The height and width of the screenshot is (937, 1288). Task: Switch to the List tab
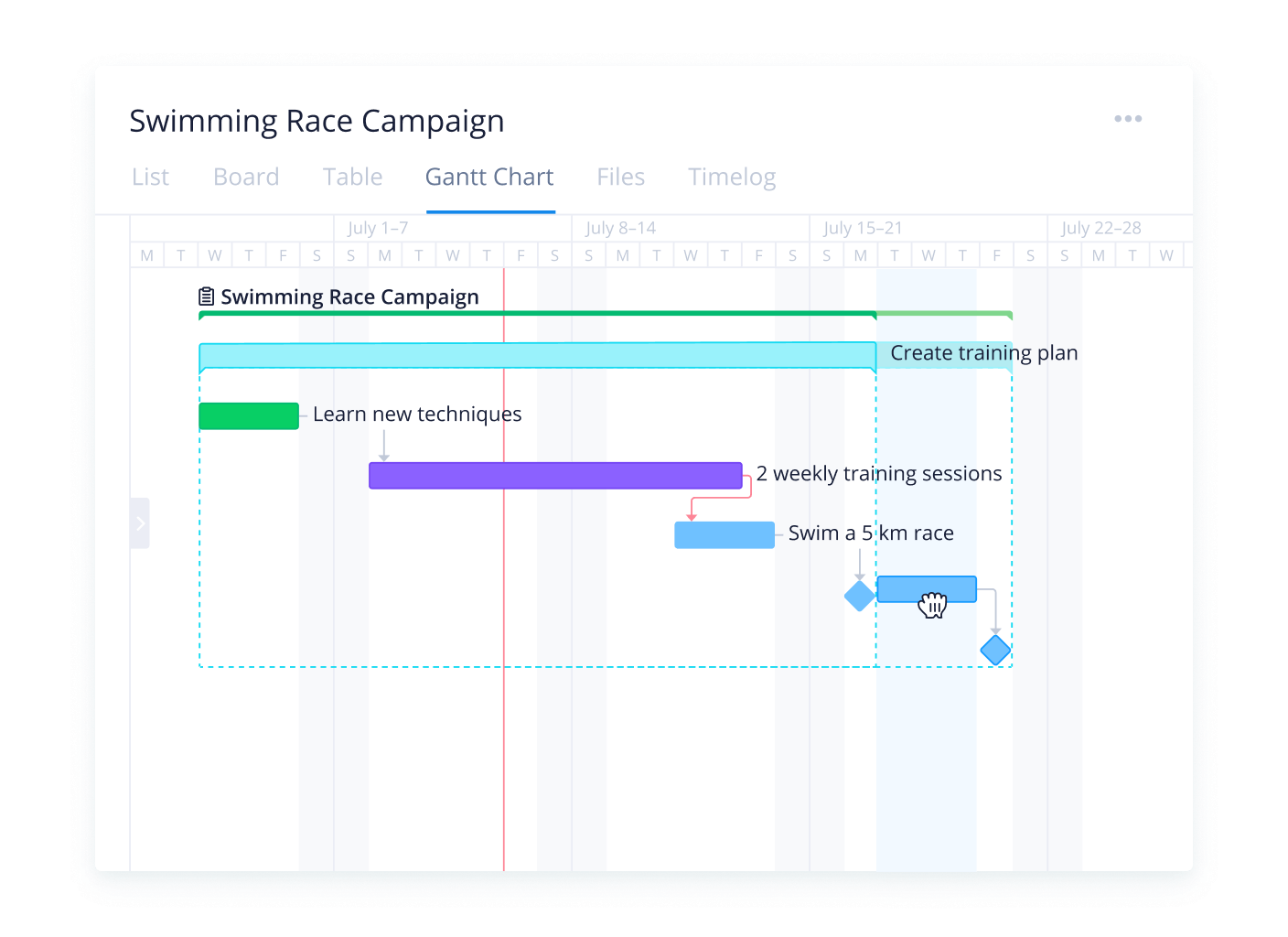[150, 177]
